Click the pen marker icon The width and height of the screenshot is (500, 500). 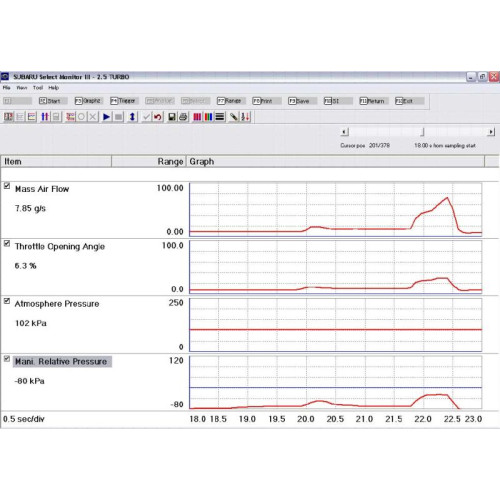(x=234, y=117)
